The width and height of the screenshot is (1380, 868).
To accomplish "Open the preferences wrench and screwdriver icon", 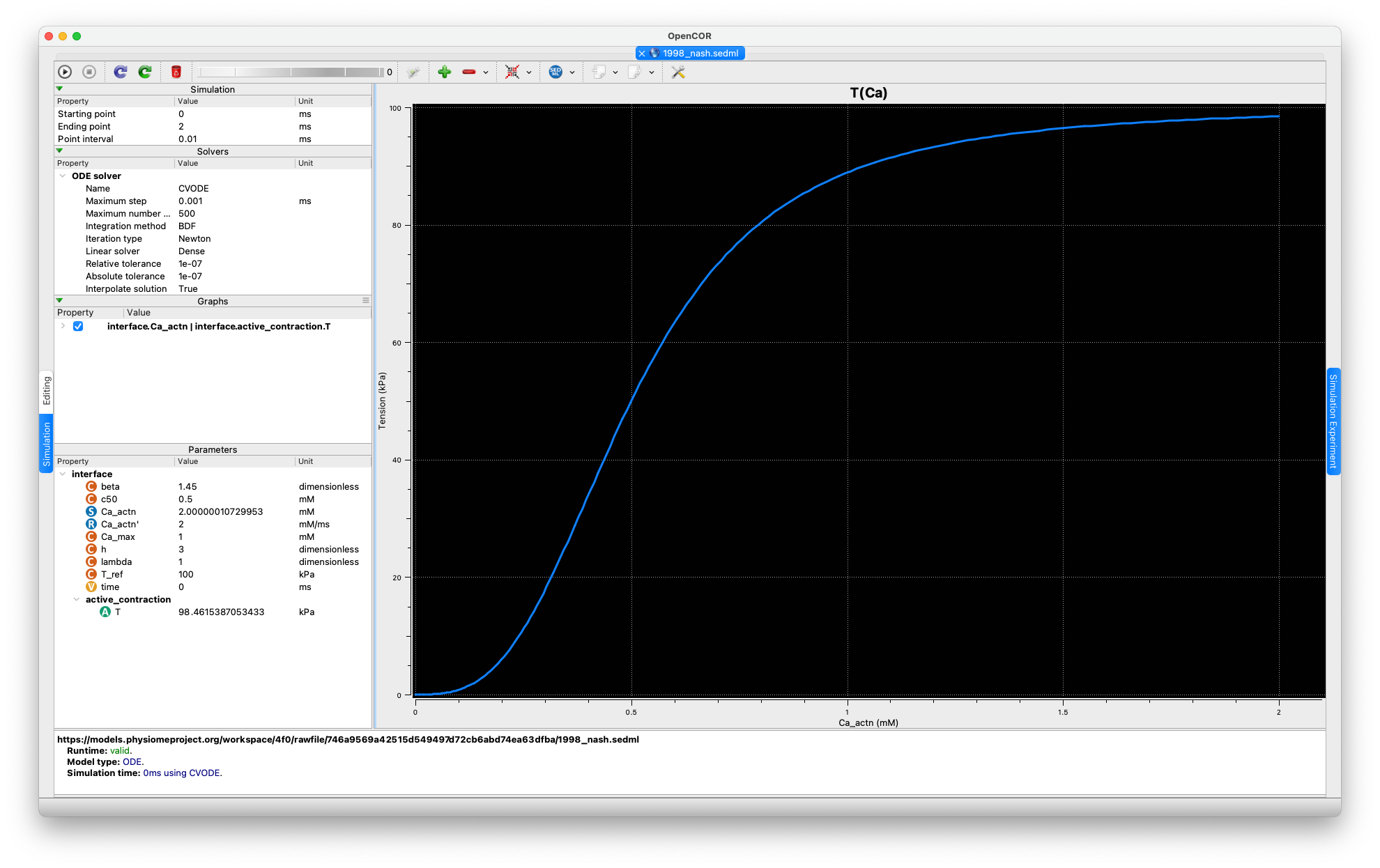I will pyautogui.click(x=677, y=72).
